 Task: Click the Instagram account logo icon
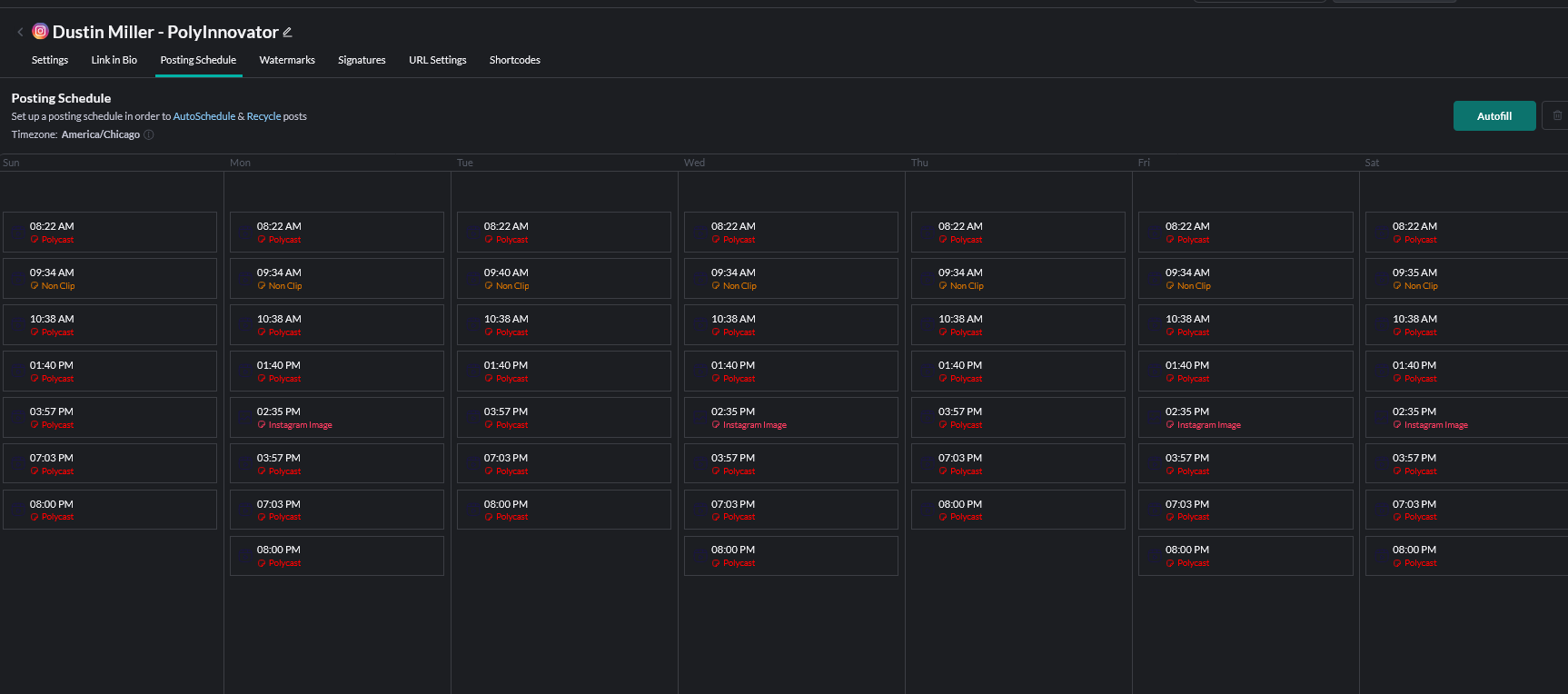coord(40,32)
